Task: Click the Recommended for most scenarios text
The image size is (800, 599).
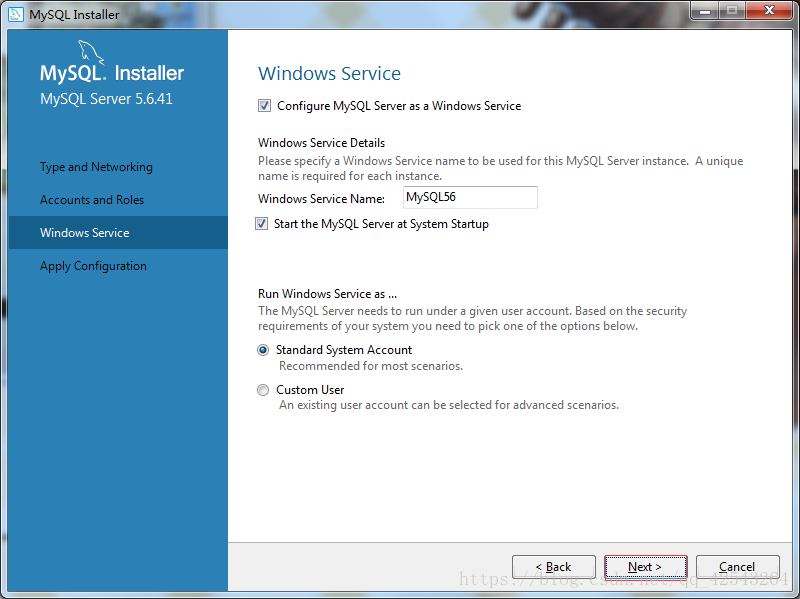Action: point(371,366)
